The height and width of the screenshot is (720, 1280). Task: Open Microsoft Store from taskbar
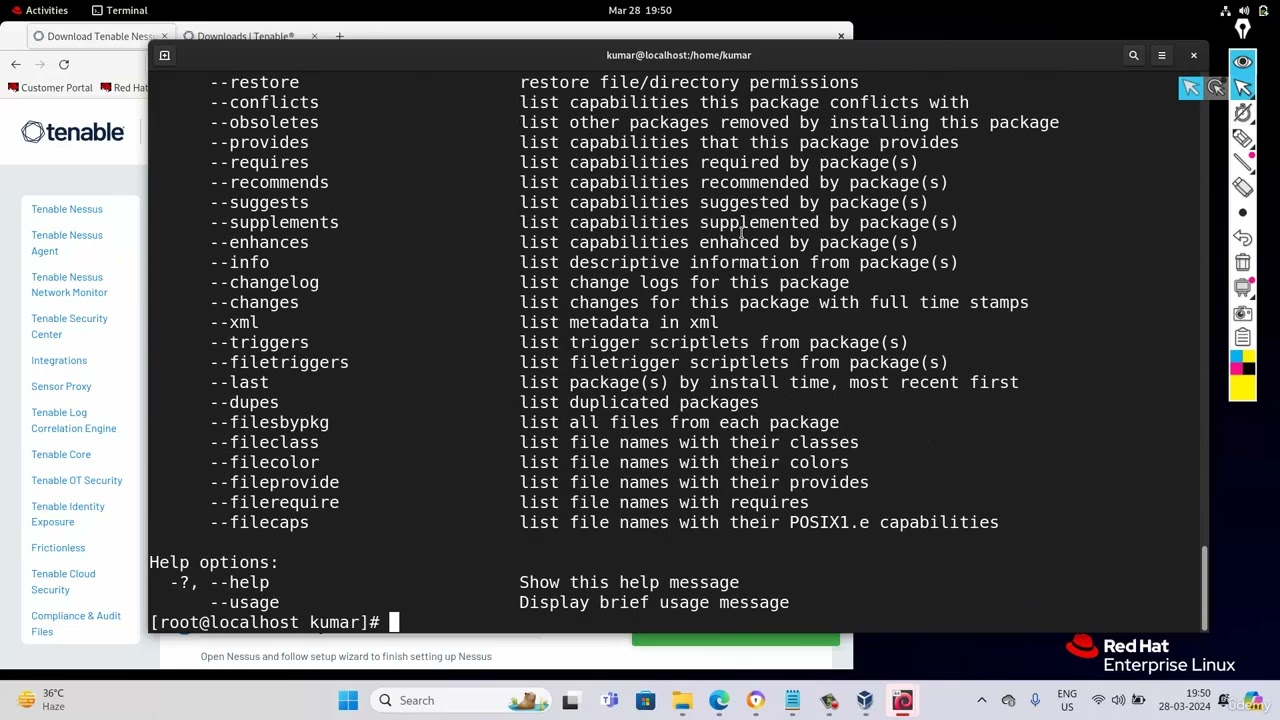pos(645,700)
